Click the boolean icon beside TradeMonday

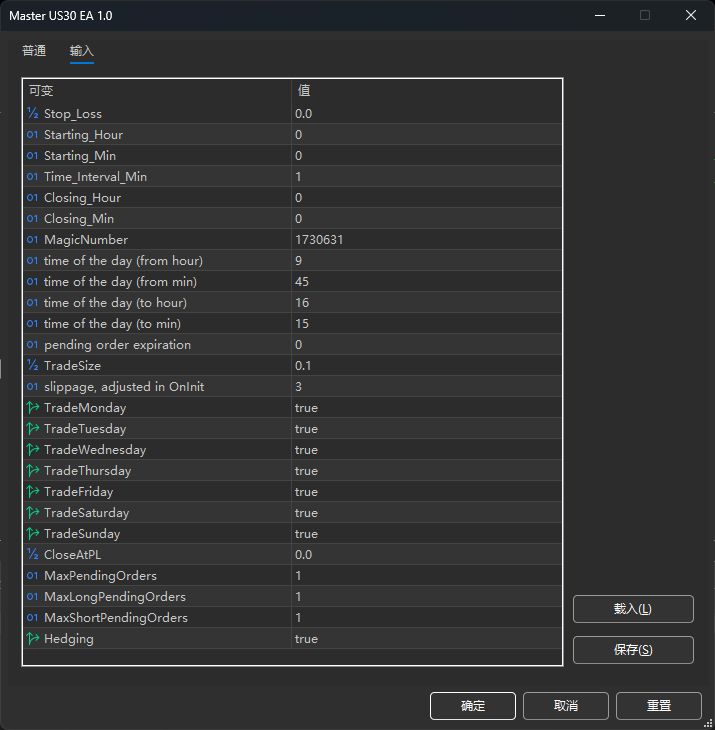[33, 408]
